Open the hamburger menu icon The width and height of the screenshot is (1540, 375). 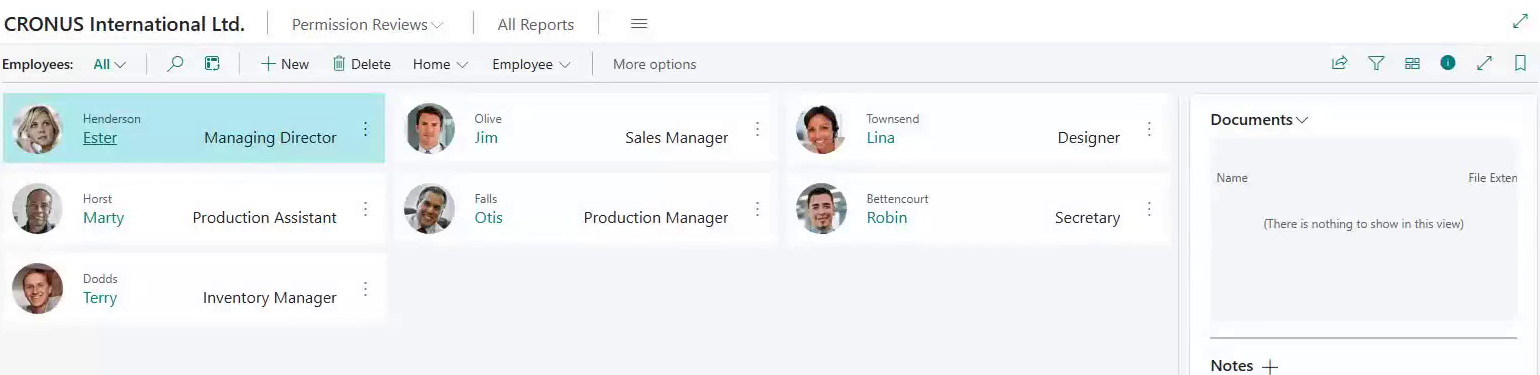coord(640,24)
